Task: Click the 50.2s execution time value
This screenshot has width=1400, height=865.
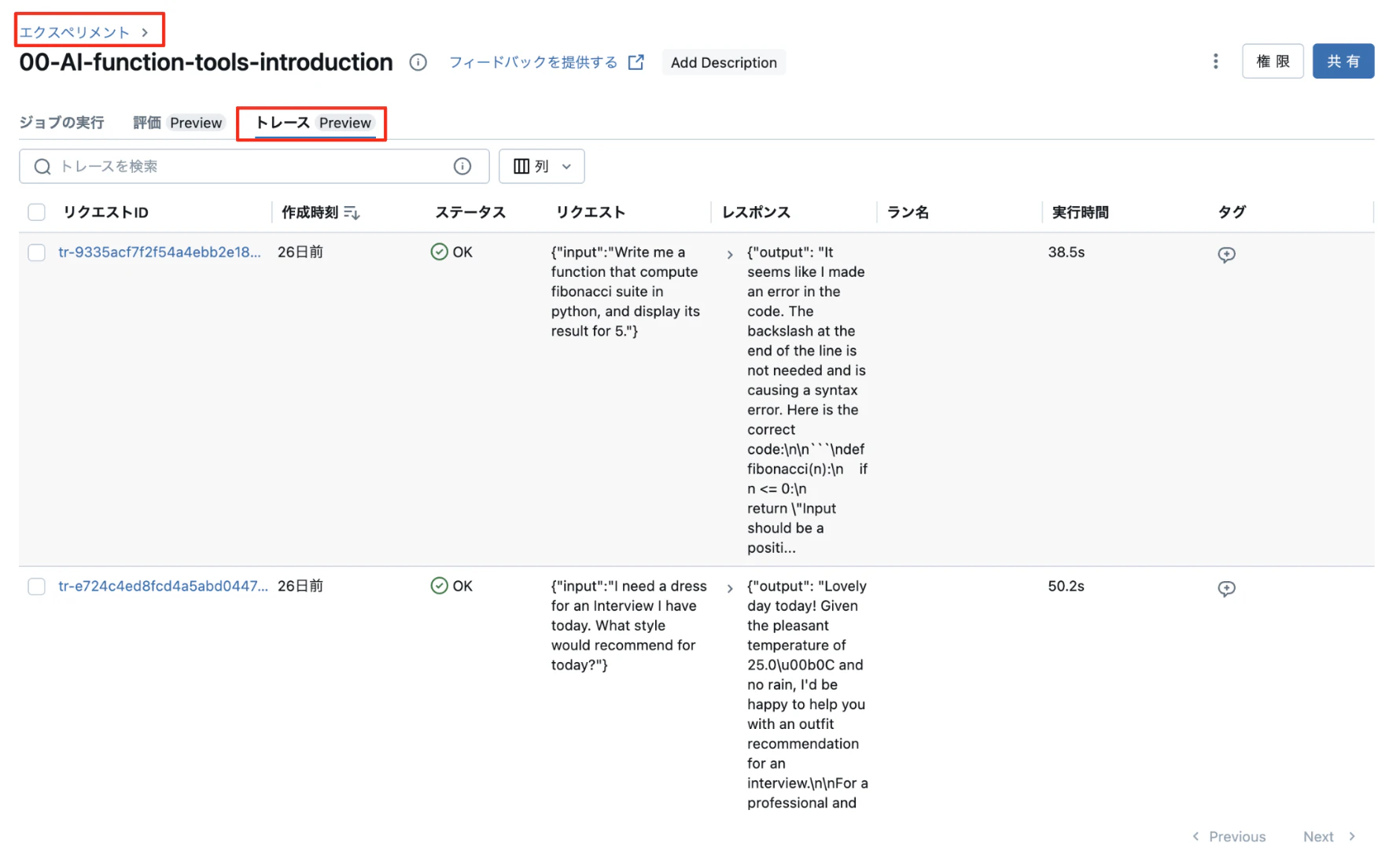Action: 1066,587
